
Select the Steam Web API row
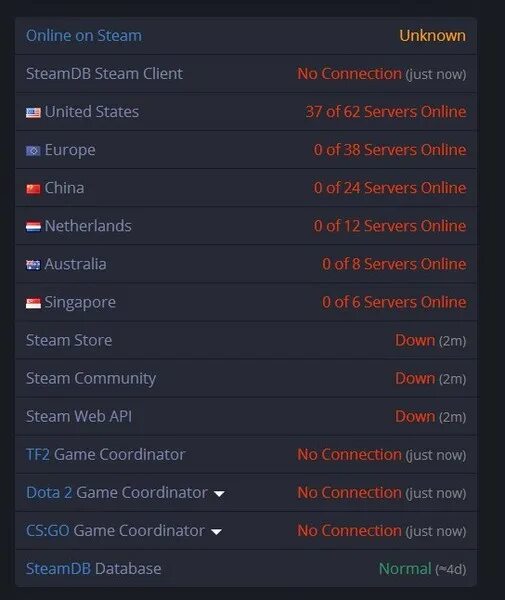(x=246, y=416)
